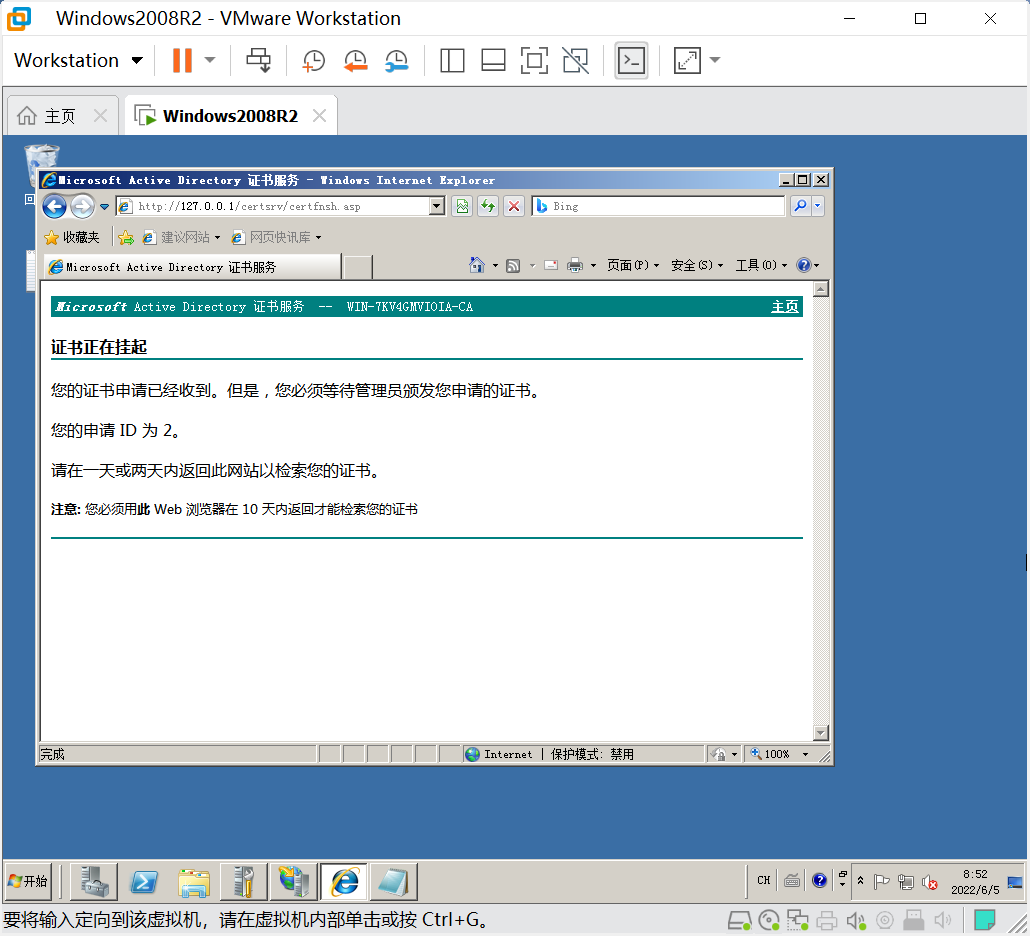
Task: Click the VMware stretch guest display icon
Action: coord(687,60)
